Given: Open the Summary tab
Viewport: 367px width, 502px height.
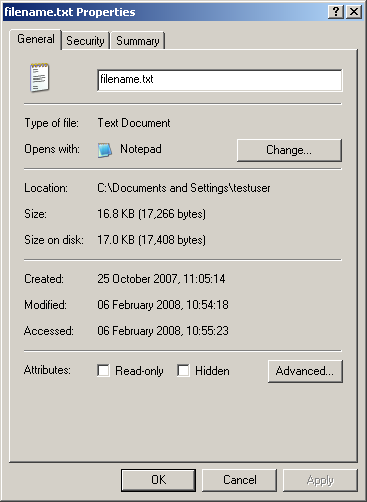Looking at the screenshot, I should [138, 41].
